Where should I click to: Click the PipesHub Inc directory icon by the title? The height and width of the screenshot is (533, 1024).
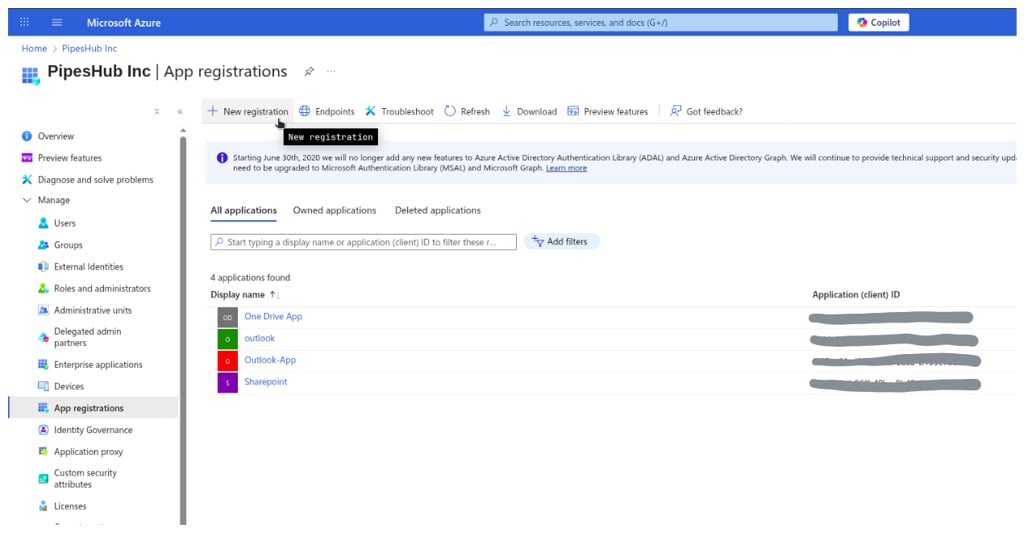(x=30, y=76)
